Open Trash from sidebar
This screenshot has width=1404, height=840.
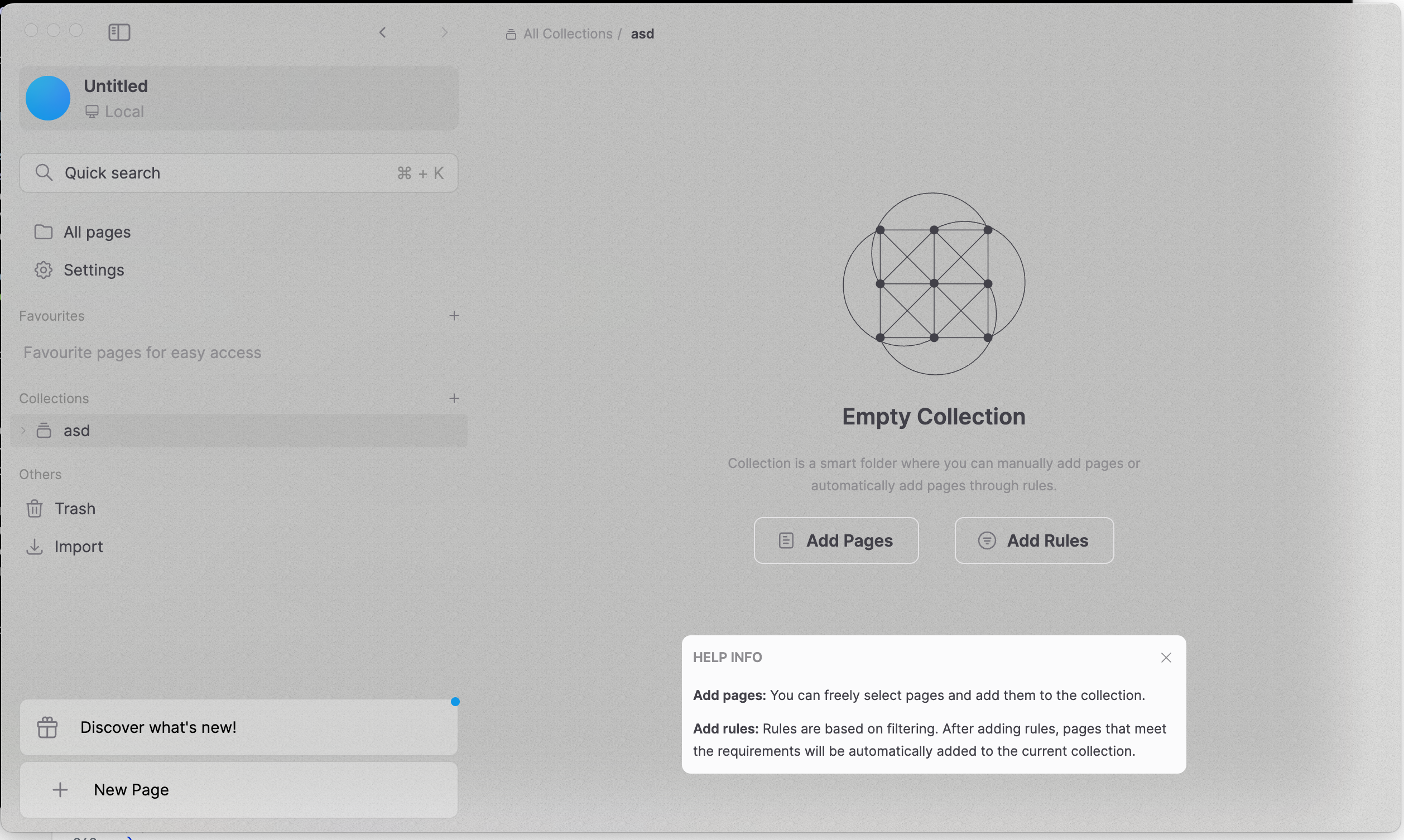[x=74, y=508]
